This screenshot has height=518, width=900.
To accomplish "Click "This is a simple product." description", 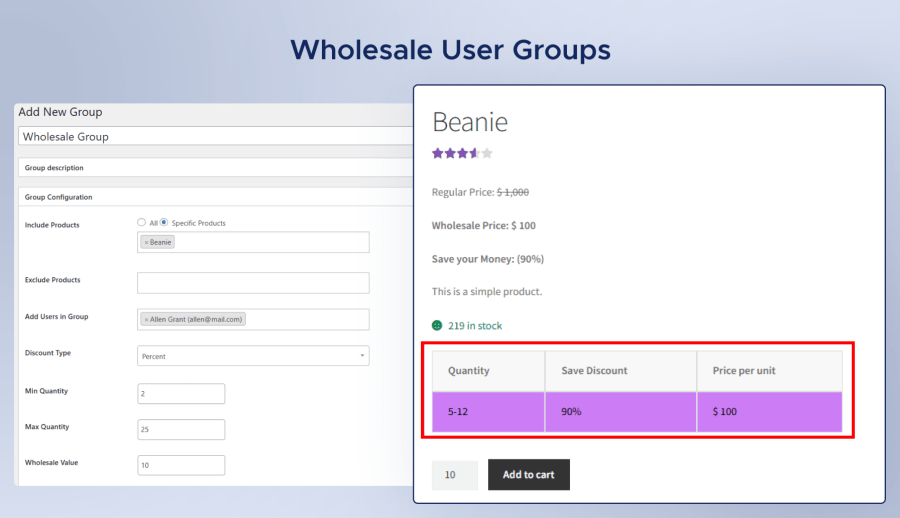I will coord(486,292).
